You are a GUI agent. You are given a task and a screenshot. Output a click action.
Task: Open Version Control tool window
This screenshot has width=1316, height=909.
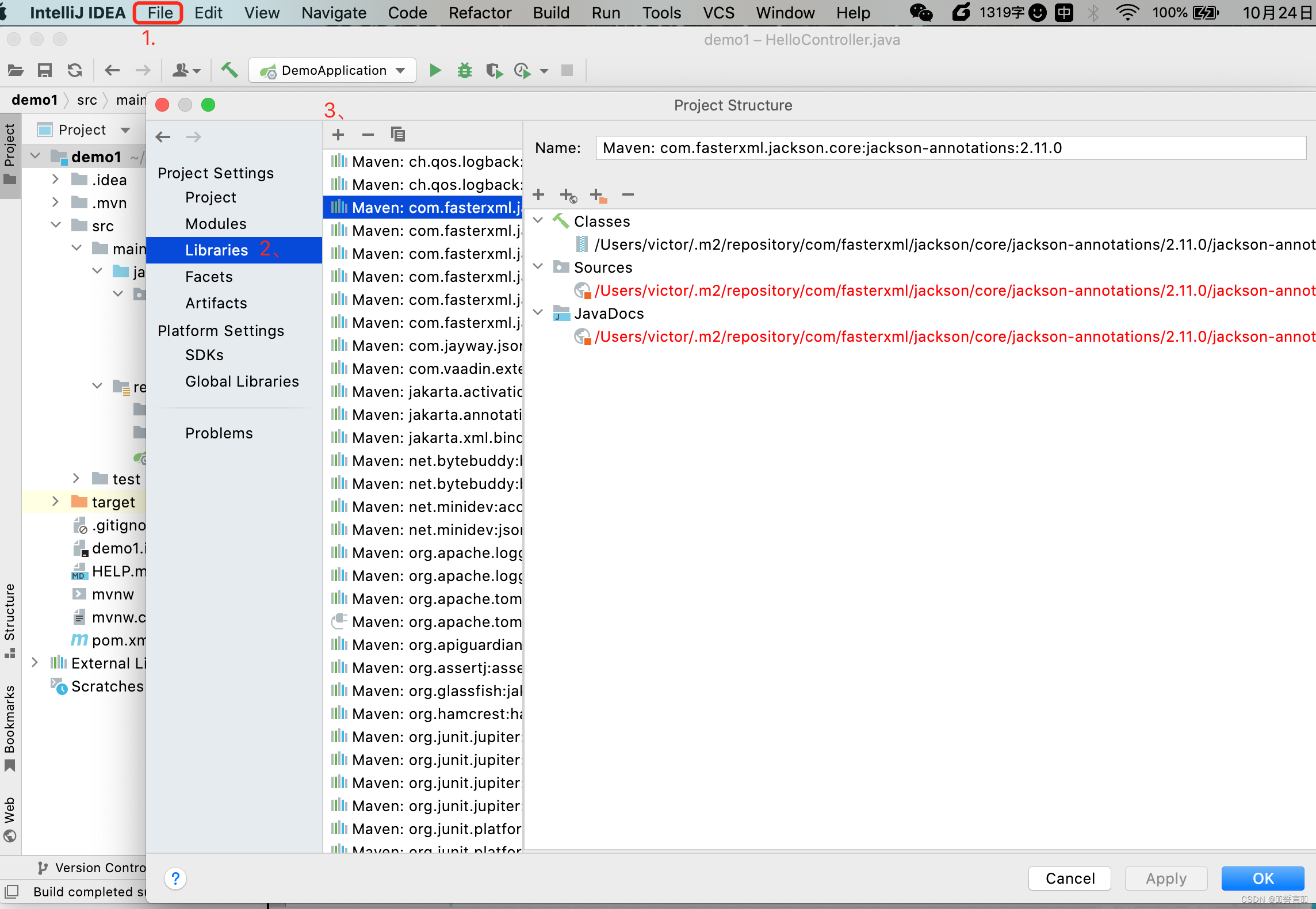91,868
